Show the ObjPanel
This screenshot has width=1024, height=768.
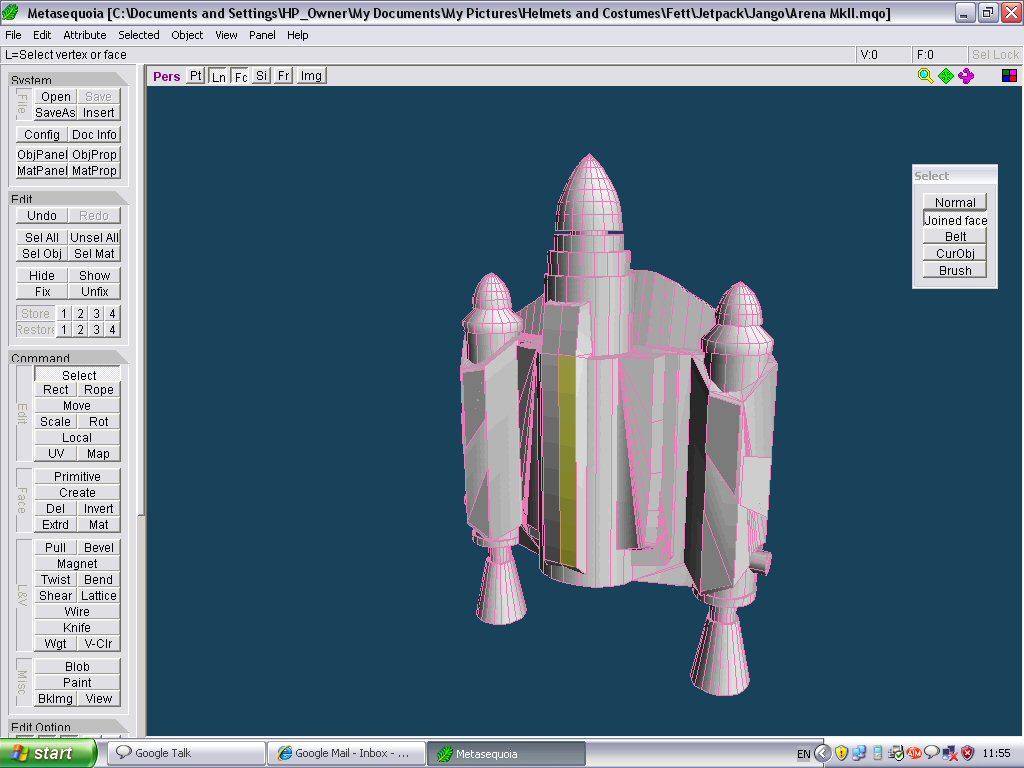coord(42,155)
